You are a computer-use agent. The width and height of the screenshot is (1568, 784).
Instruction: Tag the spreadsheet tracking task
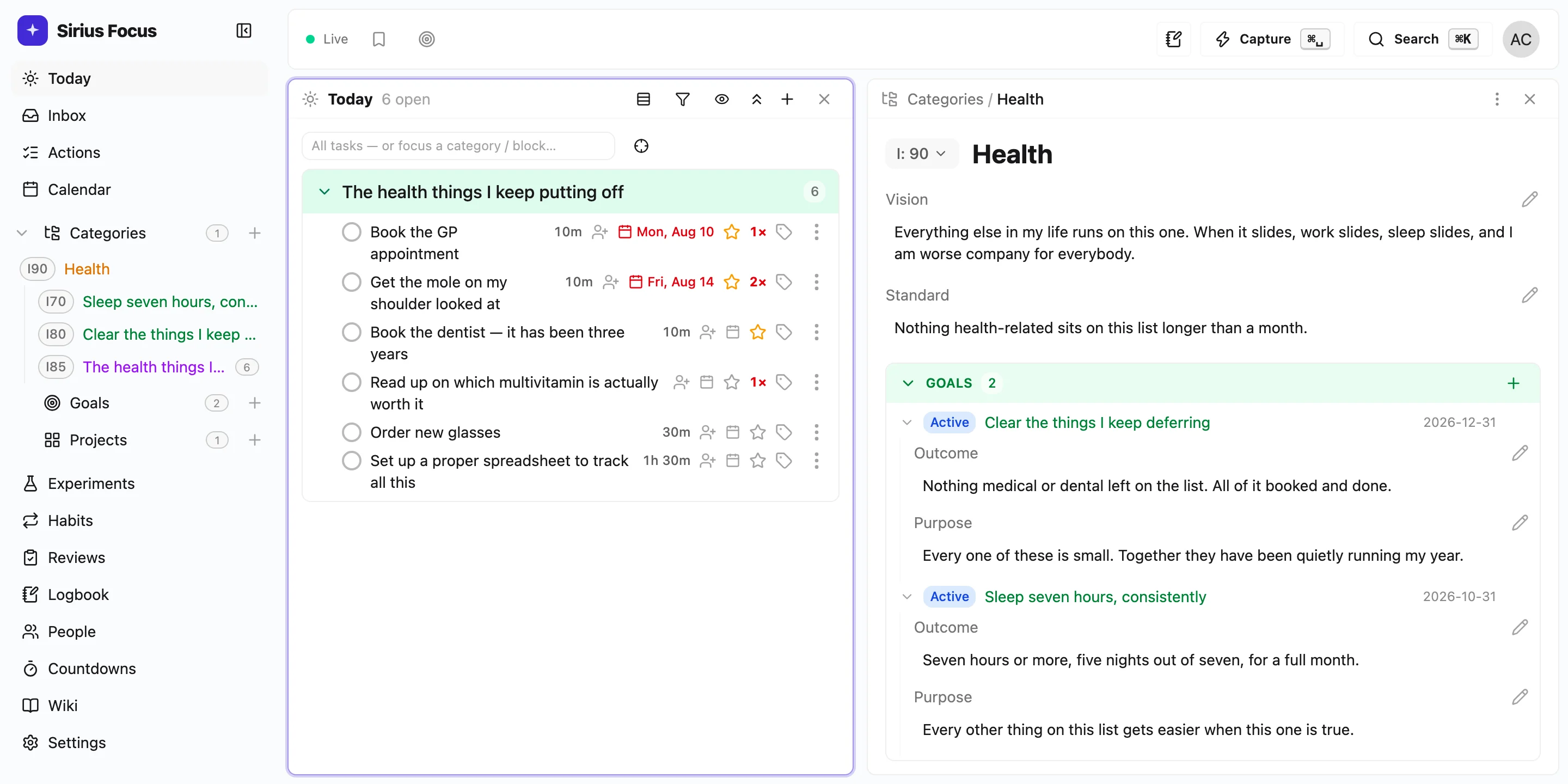pyautogui.click(x=784, y=461)
